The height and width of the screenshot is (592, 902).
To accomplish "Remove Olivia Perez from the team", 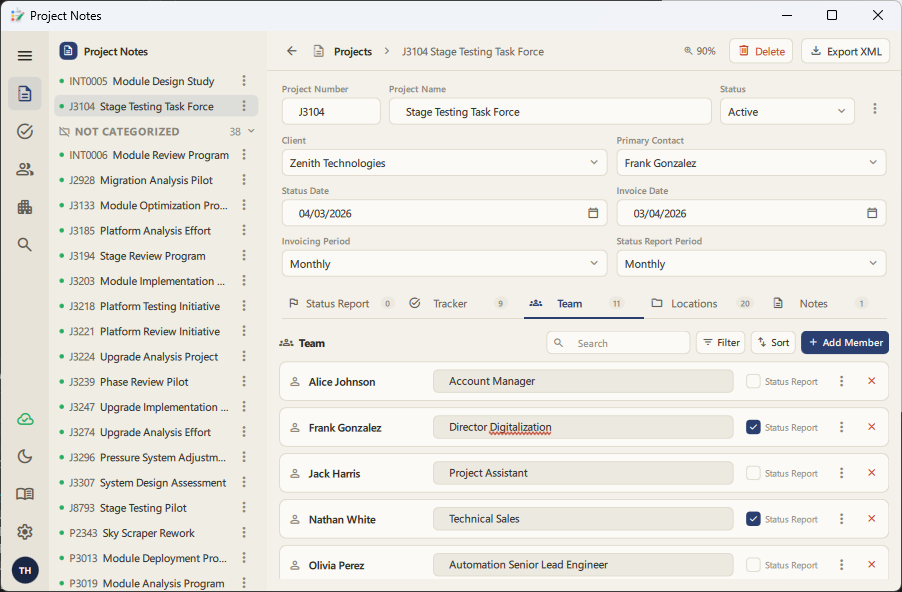I will pyautogui.click(x=872, y=565).
